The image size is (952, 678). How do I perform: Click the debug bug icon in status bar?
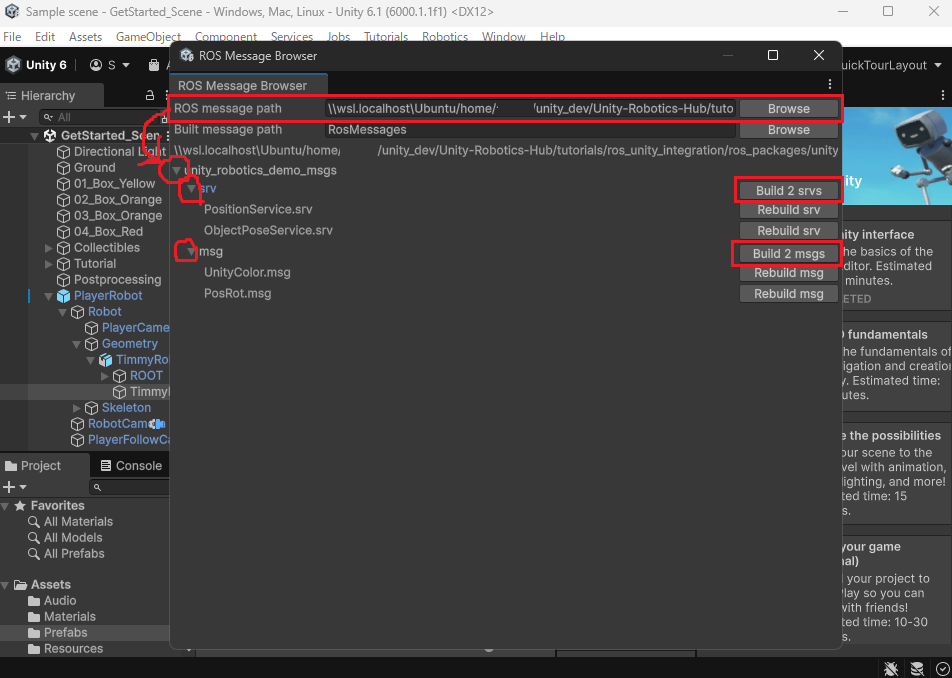891,668
